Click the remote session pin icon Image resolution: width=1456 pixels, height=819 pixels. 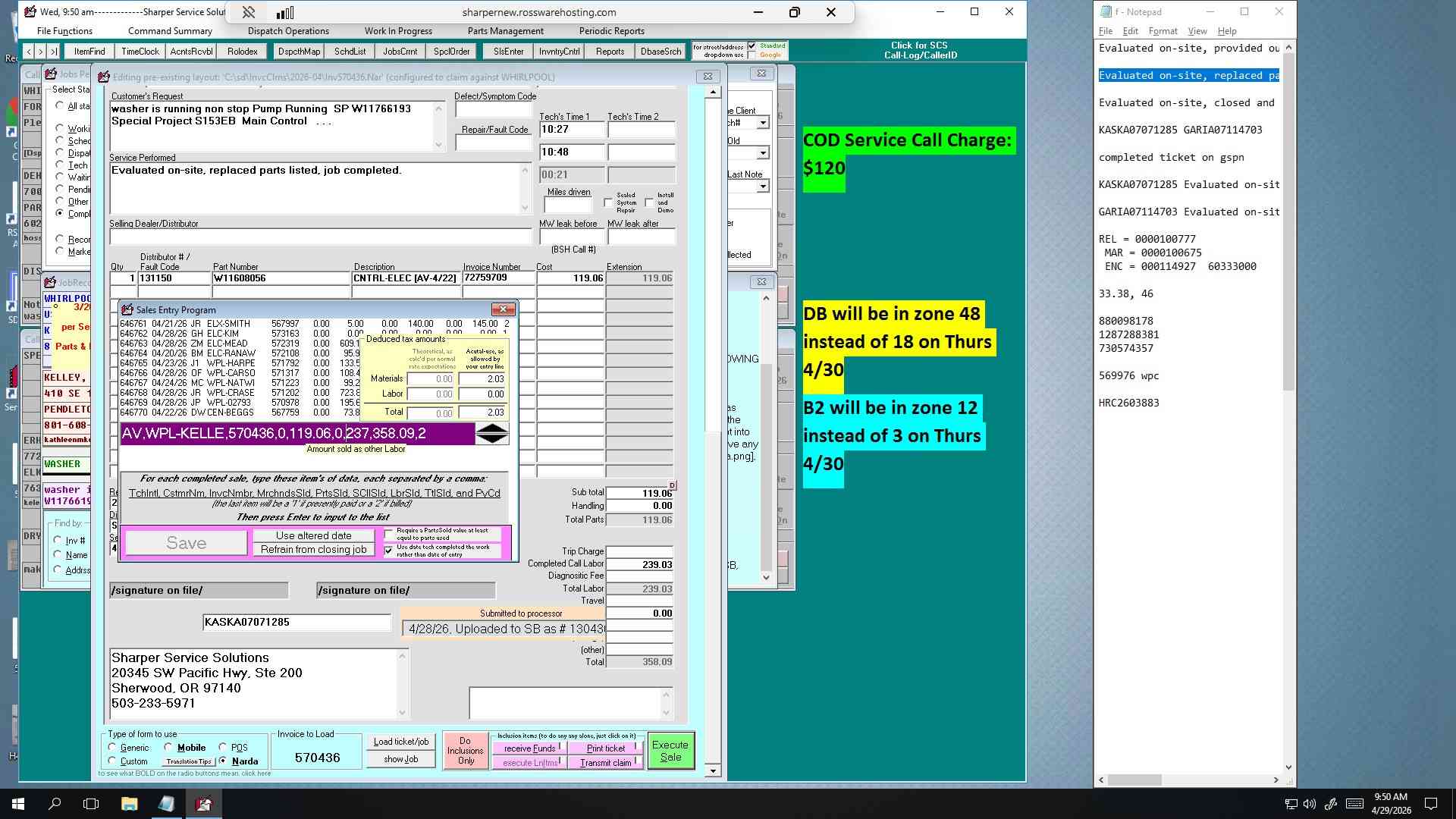point(248,12)
